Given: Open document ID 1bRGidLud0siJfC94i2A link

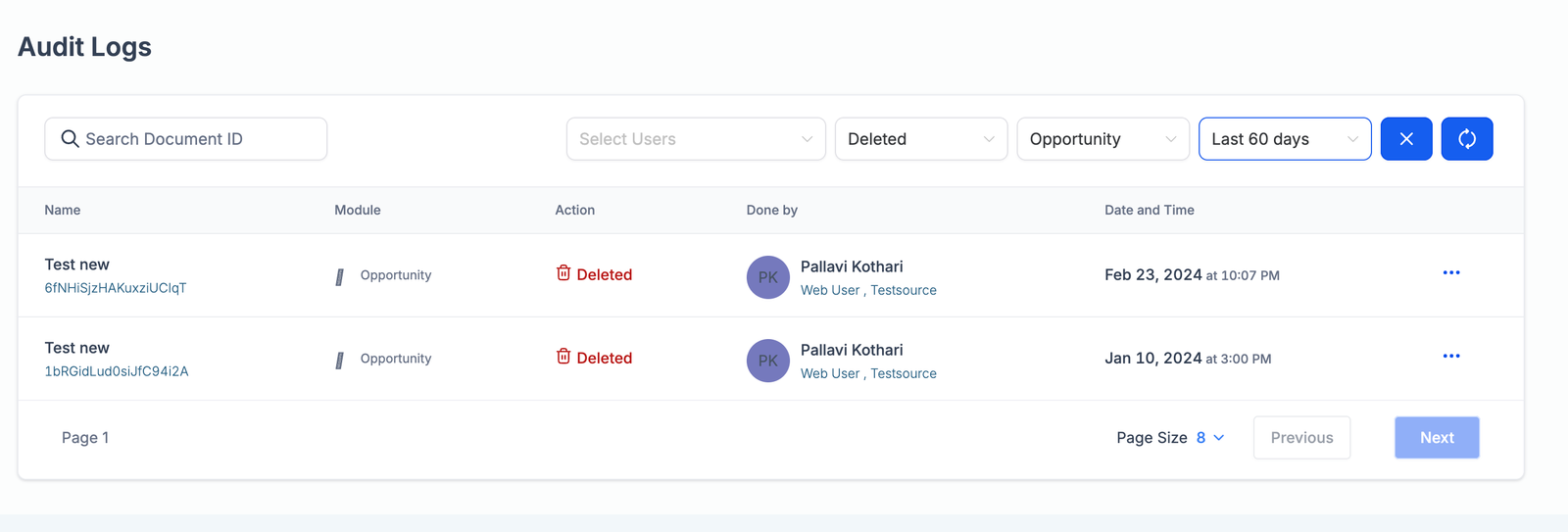Looking at the screenshot, I should tap(117, 371).
